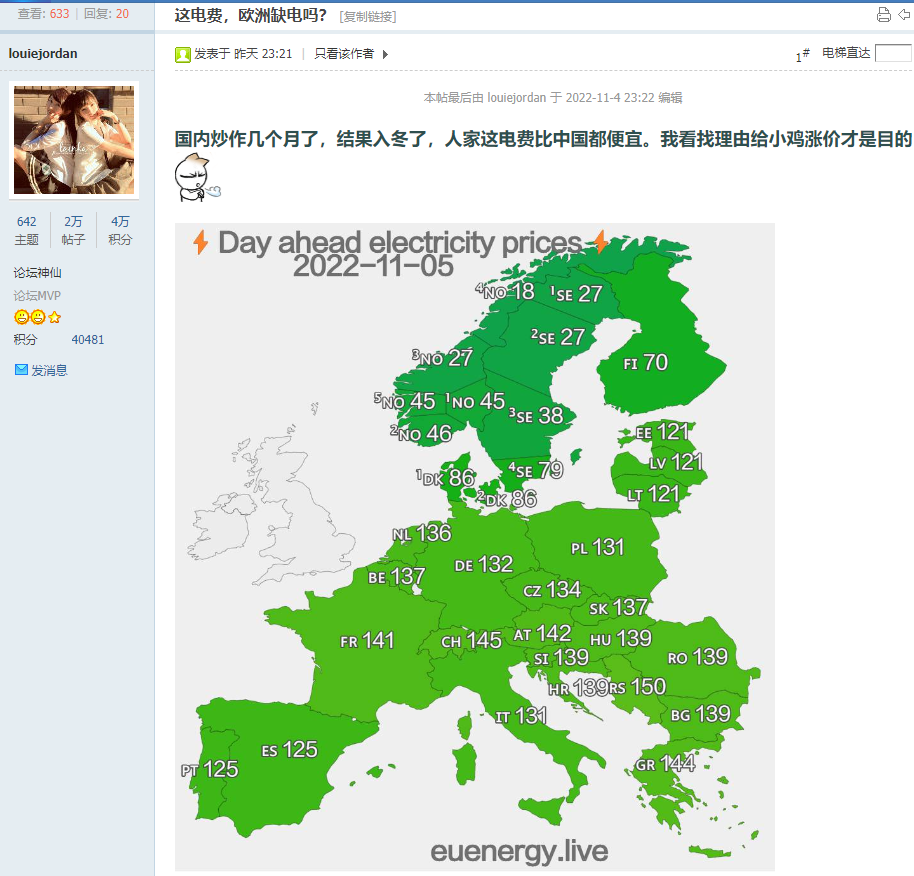Open 发消息 by clicking the envelope icon
Screen dimensions: 914x876
point(21,370)
